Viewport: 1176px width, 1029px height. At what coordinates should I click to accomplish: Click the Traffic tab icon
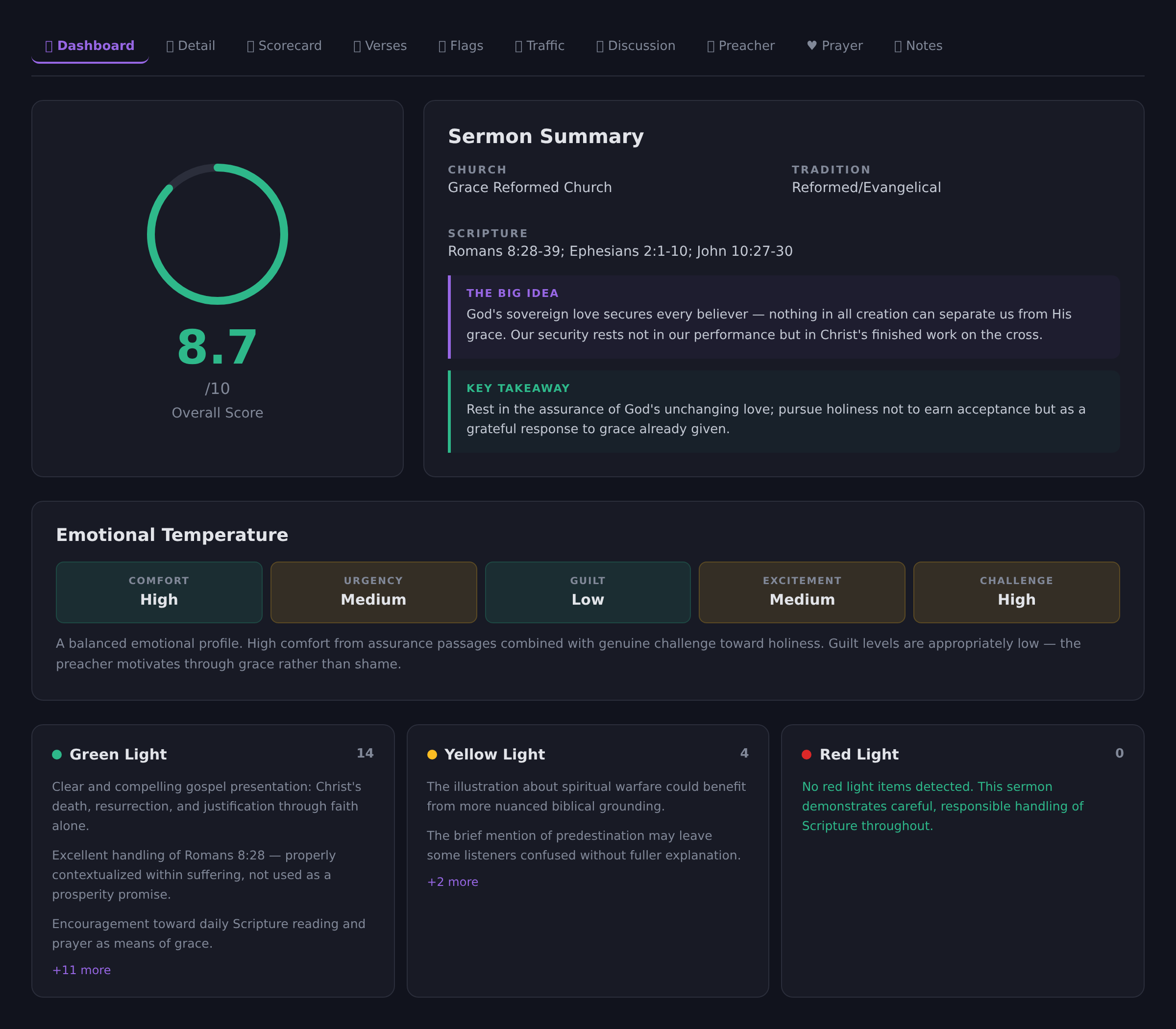[x=518, y=46]
